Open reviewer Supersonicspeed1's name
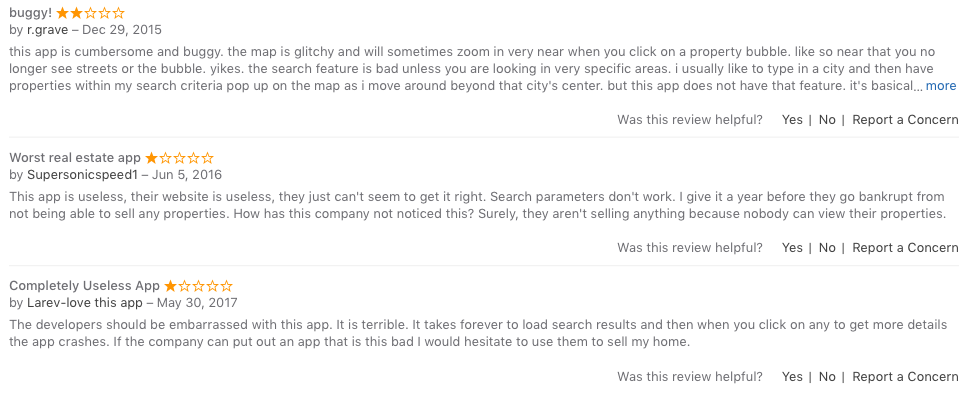The image size is (977, 393). 82,175
